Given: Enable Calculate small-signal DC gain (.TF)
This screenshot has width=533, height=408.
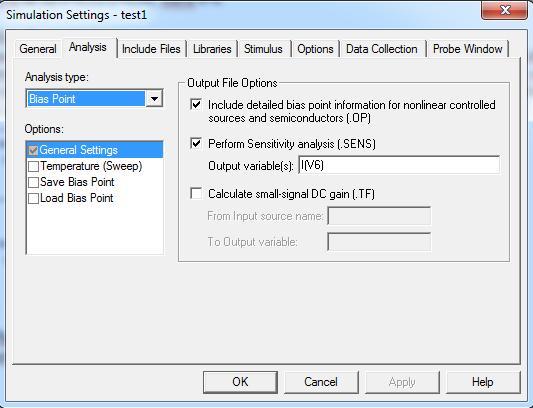Looking at the screenshot, I should [196, 193].
